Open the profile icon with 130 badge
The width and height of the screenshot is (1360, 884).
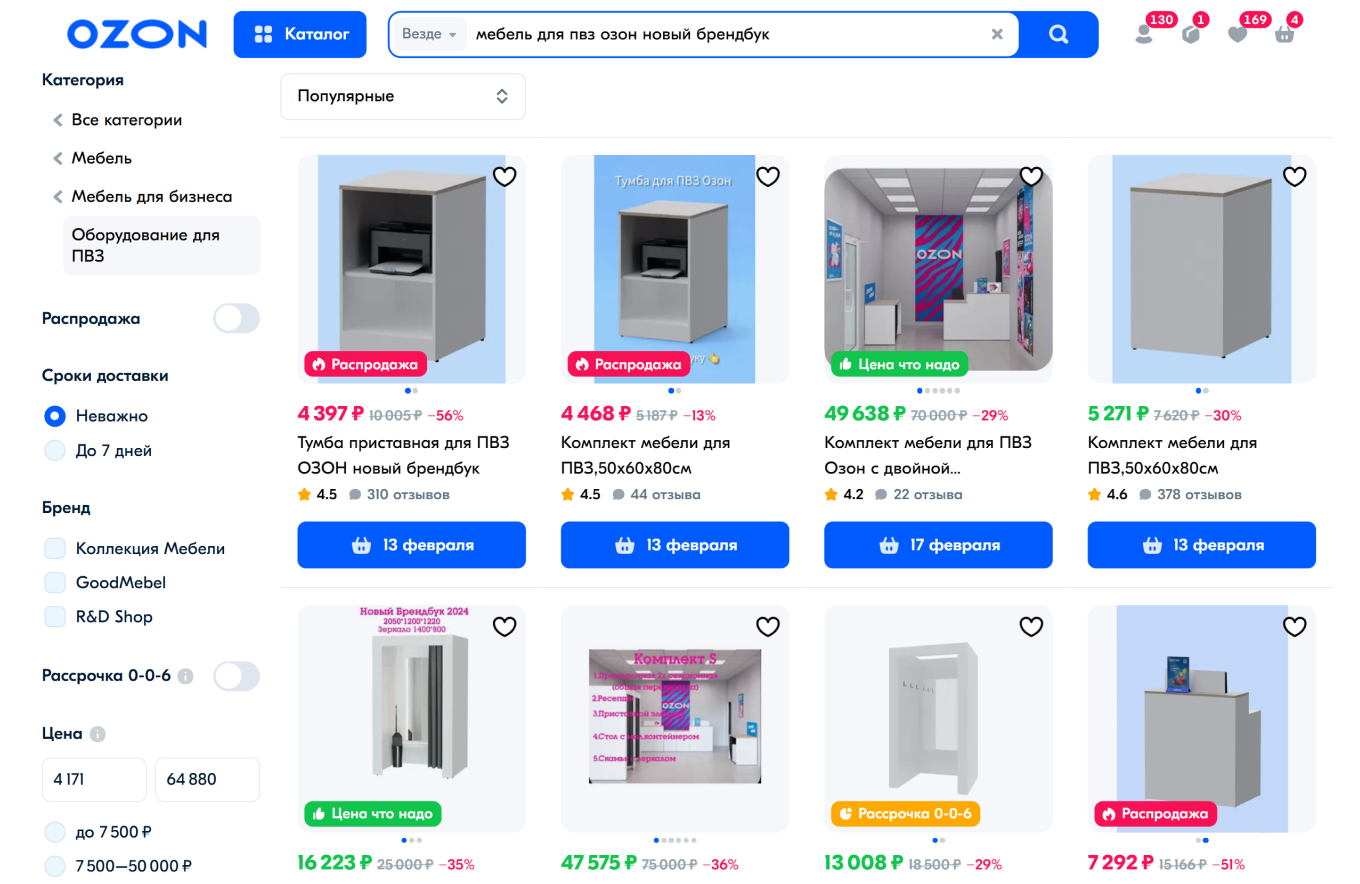click(x=1144, y=34)
